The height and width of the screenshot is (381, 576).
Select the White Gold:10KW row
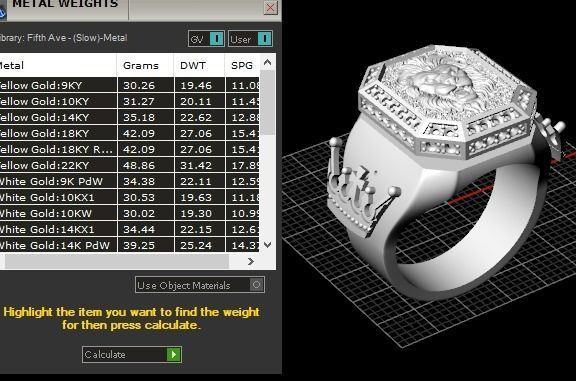tap(129, 213)
